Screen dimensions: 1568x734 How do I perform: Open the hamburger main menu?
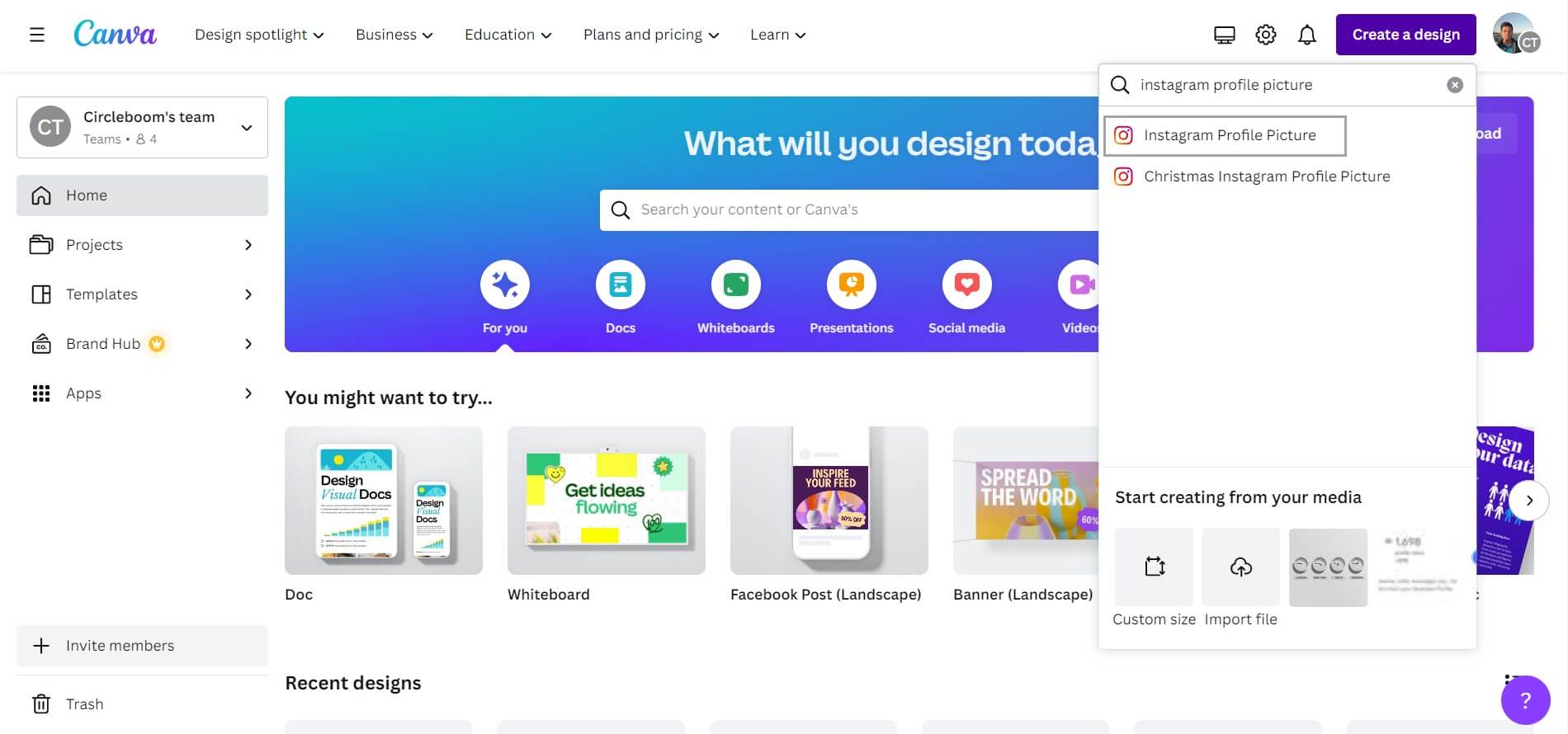point(37,35)
